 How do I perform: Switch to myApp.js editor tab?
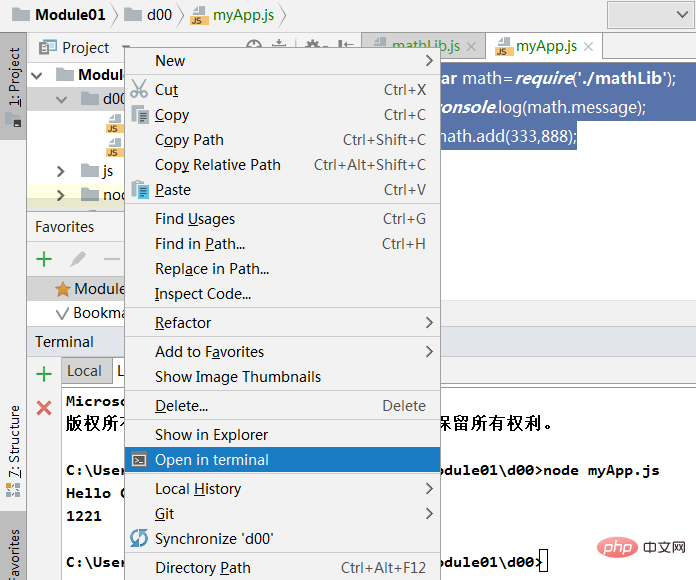544,46
